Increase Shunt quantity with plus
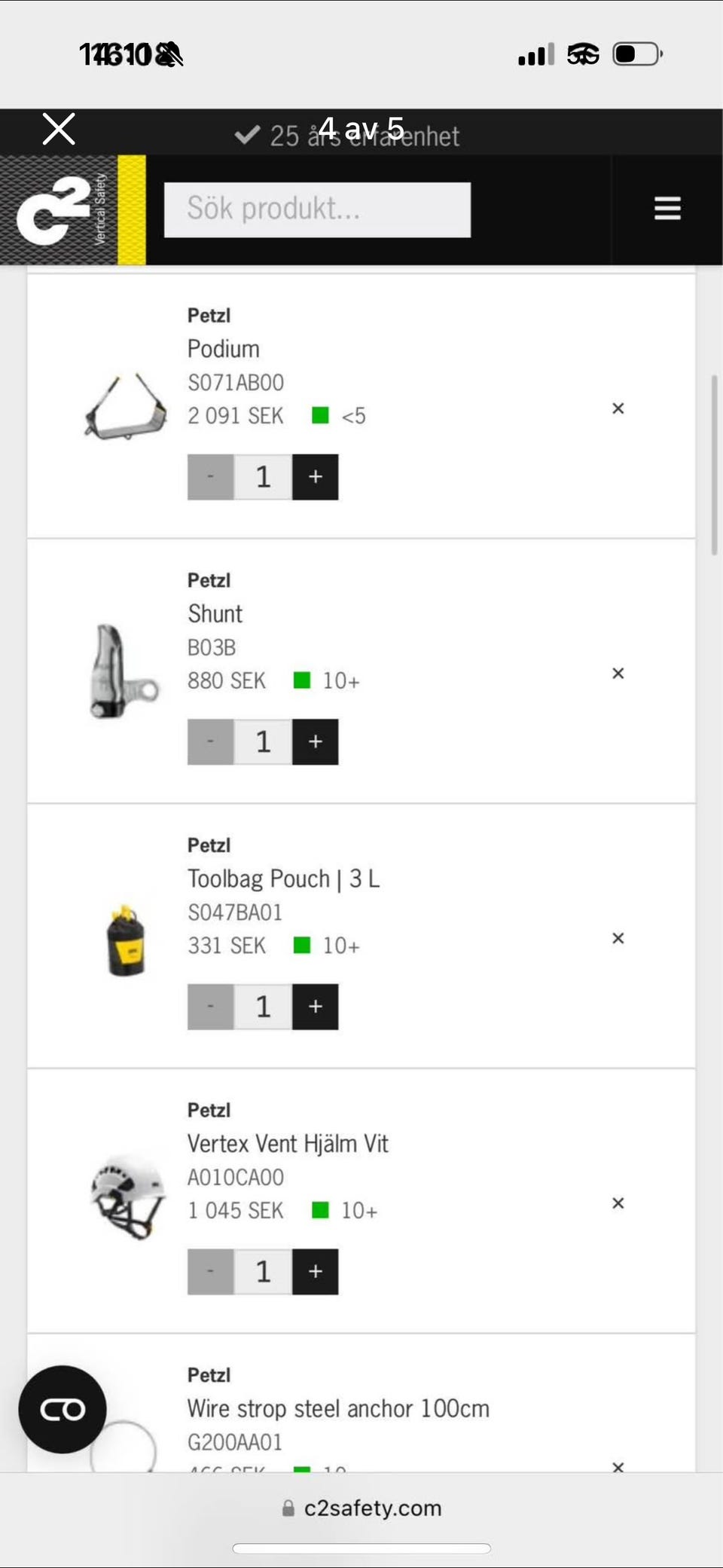The height and width of the screenshot is (1568, 723). coord(315,742)
